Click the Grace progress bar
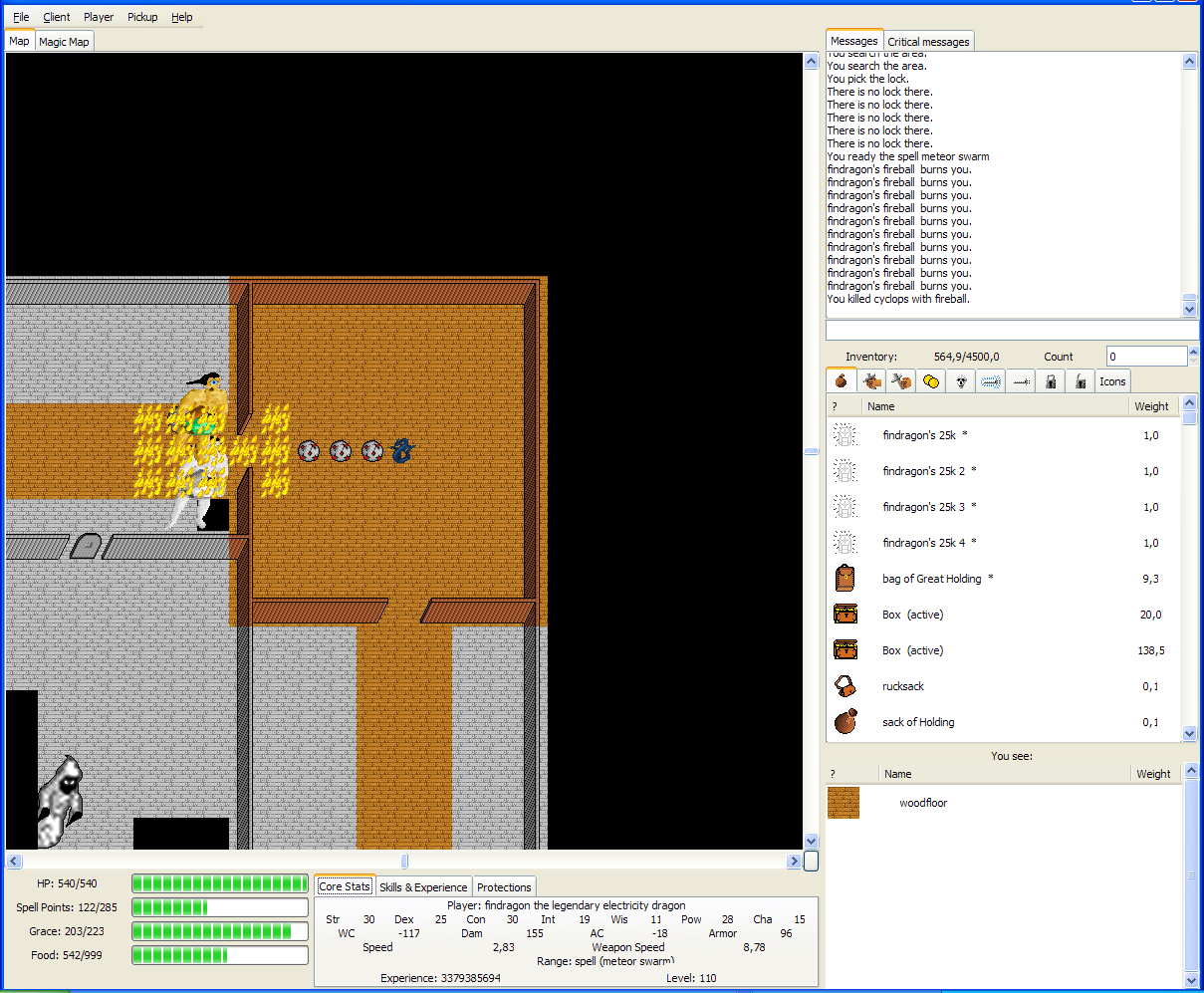This screenshot has height=993, width=1204. (x=220, y=931)
